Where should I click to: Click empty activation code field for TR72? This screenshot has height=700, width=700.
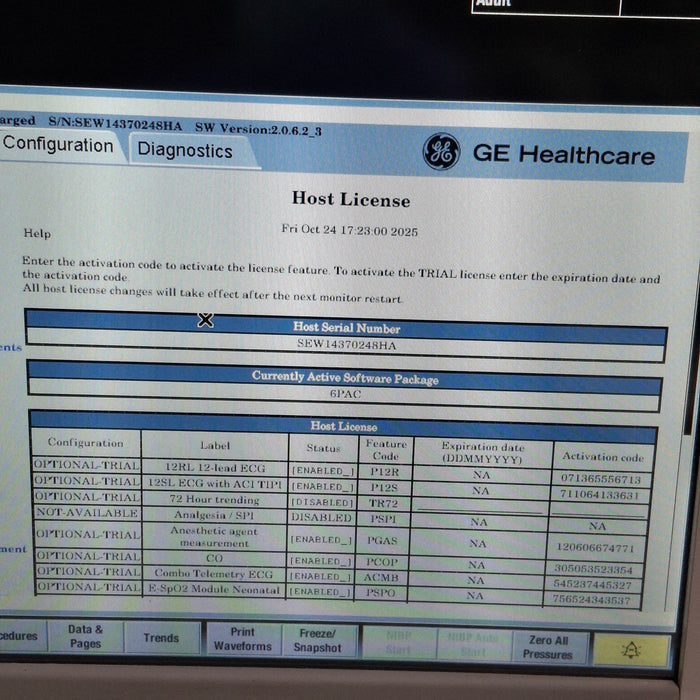pyautogui.click(x=599, y=510)
